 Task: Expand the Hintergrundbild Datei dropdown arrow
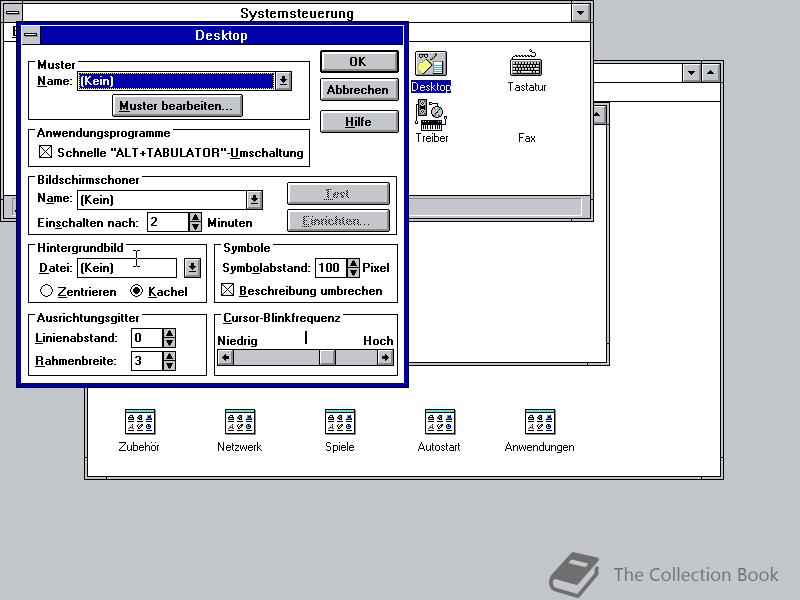click(x=192, y=268)
